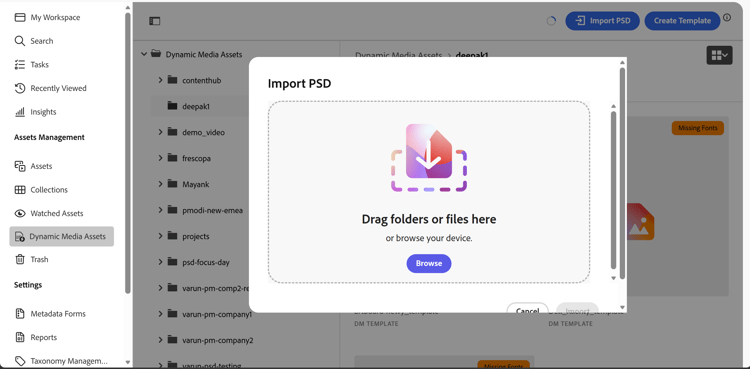The height and width of the screenshot is (369, 750).
Task: Click the projects folder icon
Action: [x=173, y=236]
